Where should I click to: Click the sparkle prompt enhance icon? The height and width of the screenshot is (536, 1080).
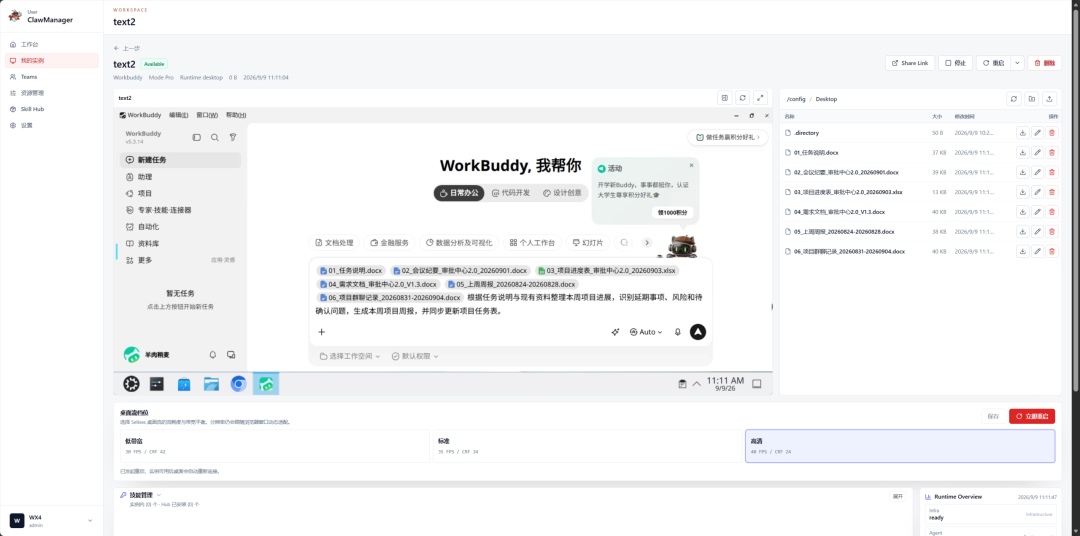click(615, 332)
